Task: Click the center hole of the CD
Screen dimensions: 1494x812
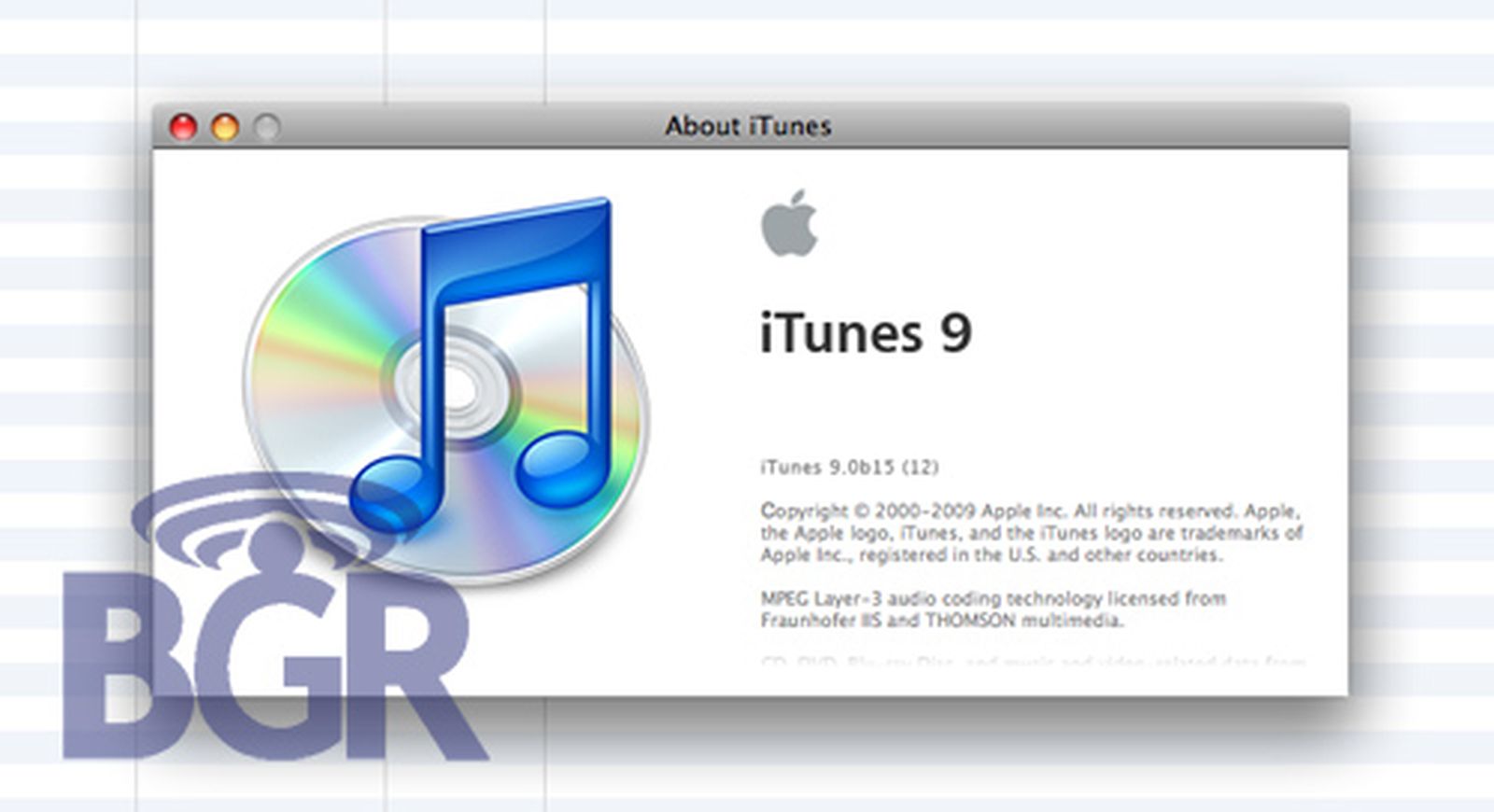Action: 459,385
